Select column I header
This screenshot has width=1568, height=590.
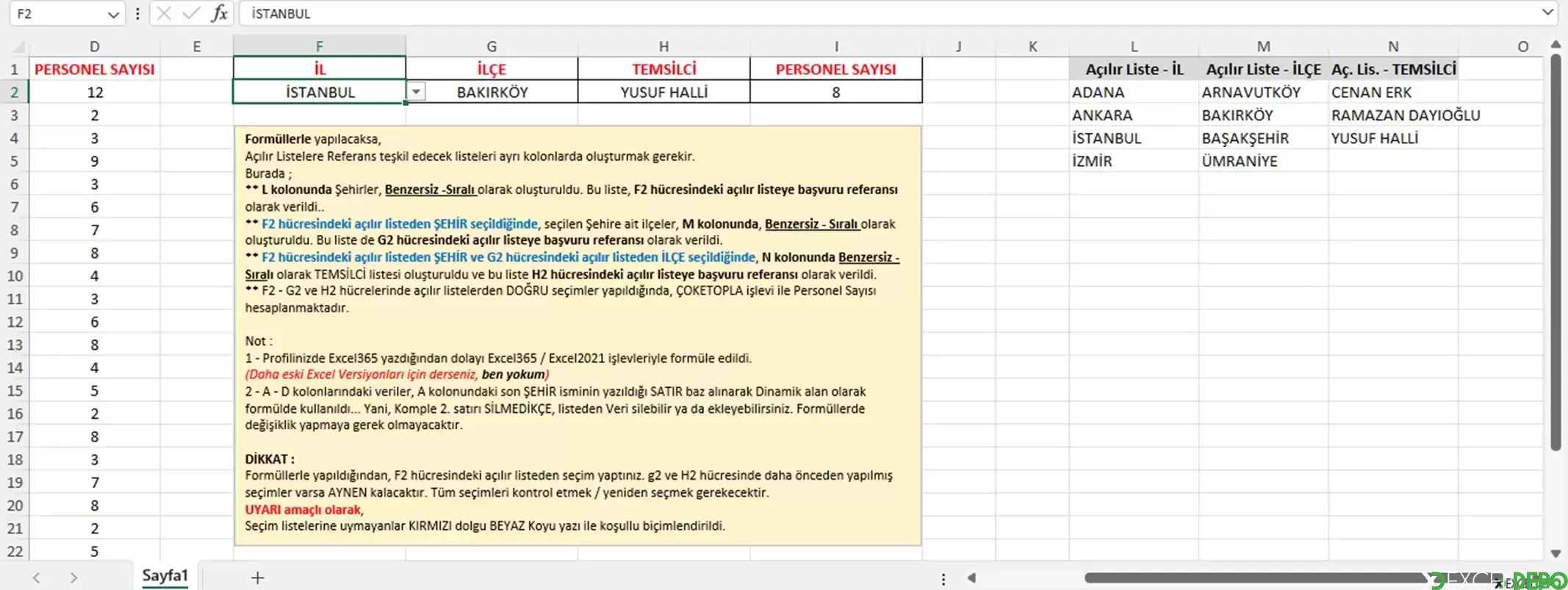click(836, 46)
